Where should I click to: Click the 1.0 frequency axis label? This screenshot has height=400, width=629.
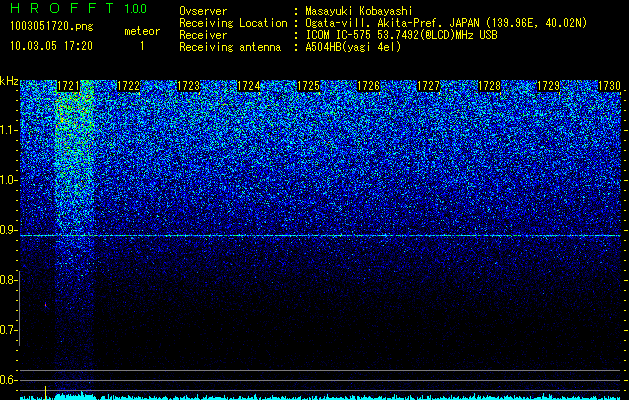(8, 180)
